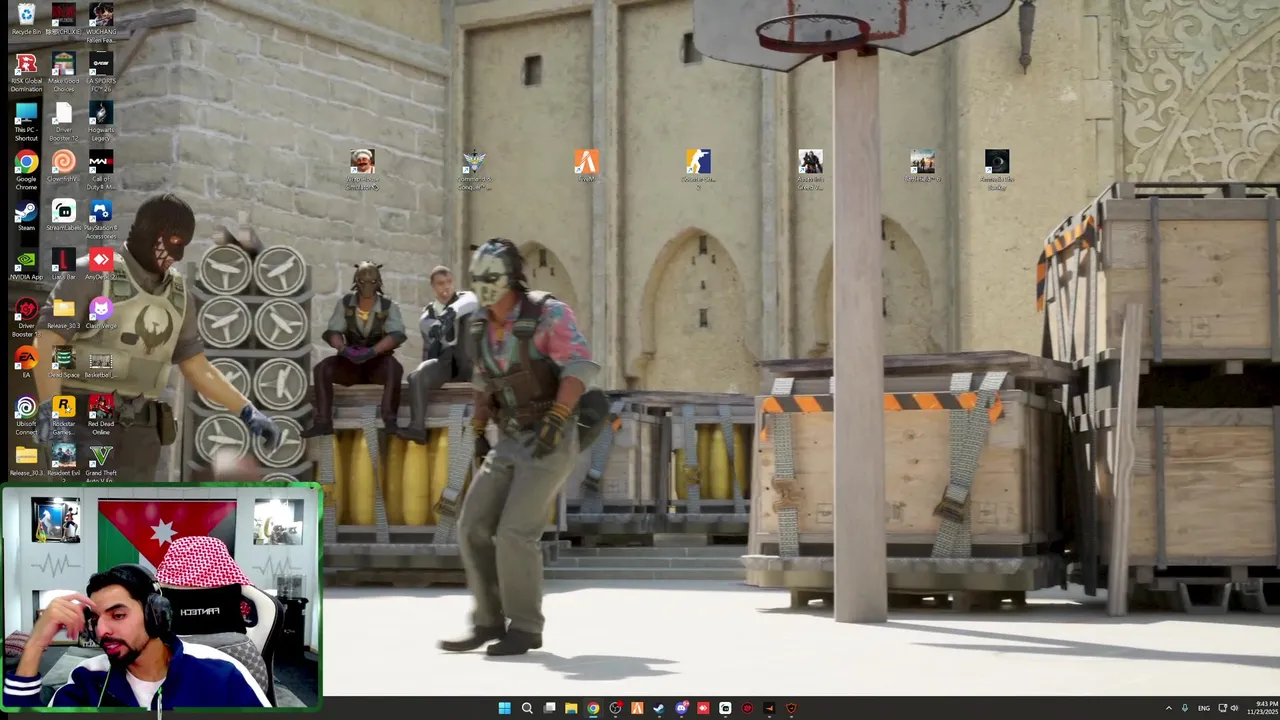
Task: Open the Windows Start menu
Action: tap(505, 708)
